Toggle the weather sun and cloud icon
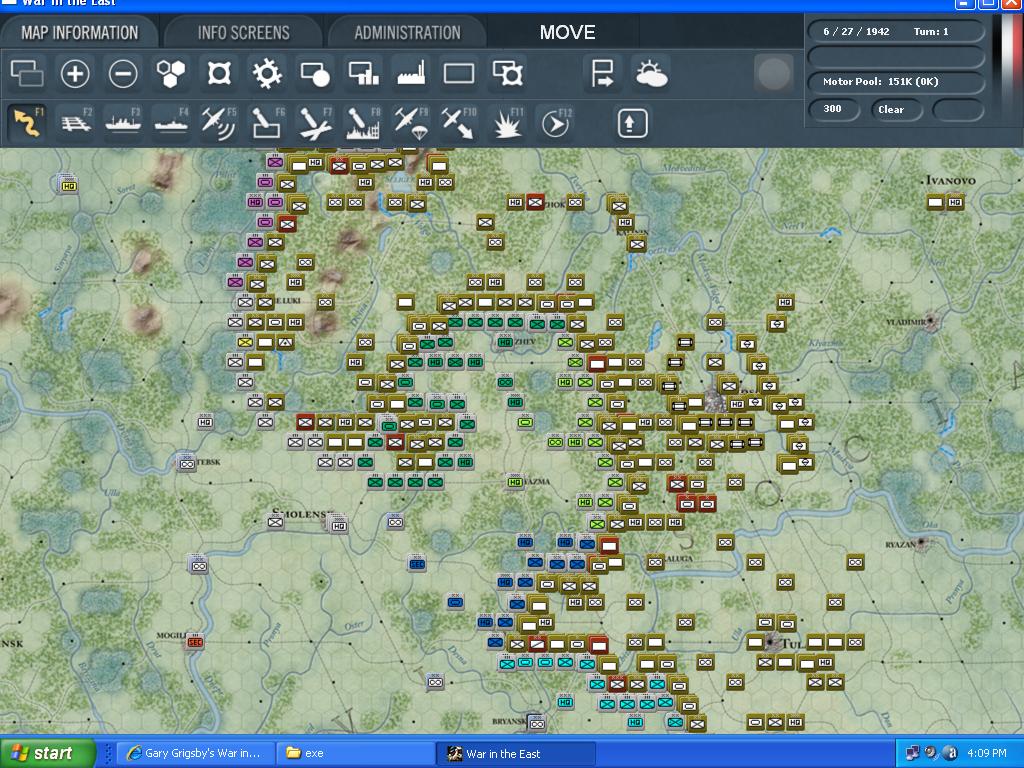This screenshot has width=1024, height=768. pyautogui.click(x=650, y=73)
